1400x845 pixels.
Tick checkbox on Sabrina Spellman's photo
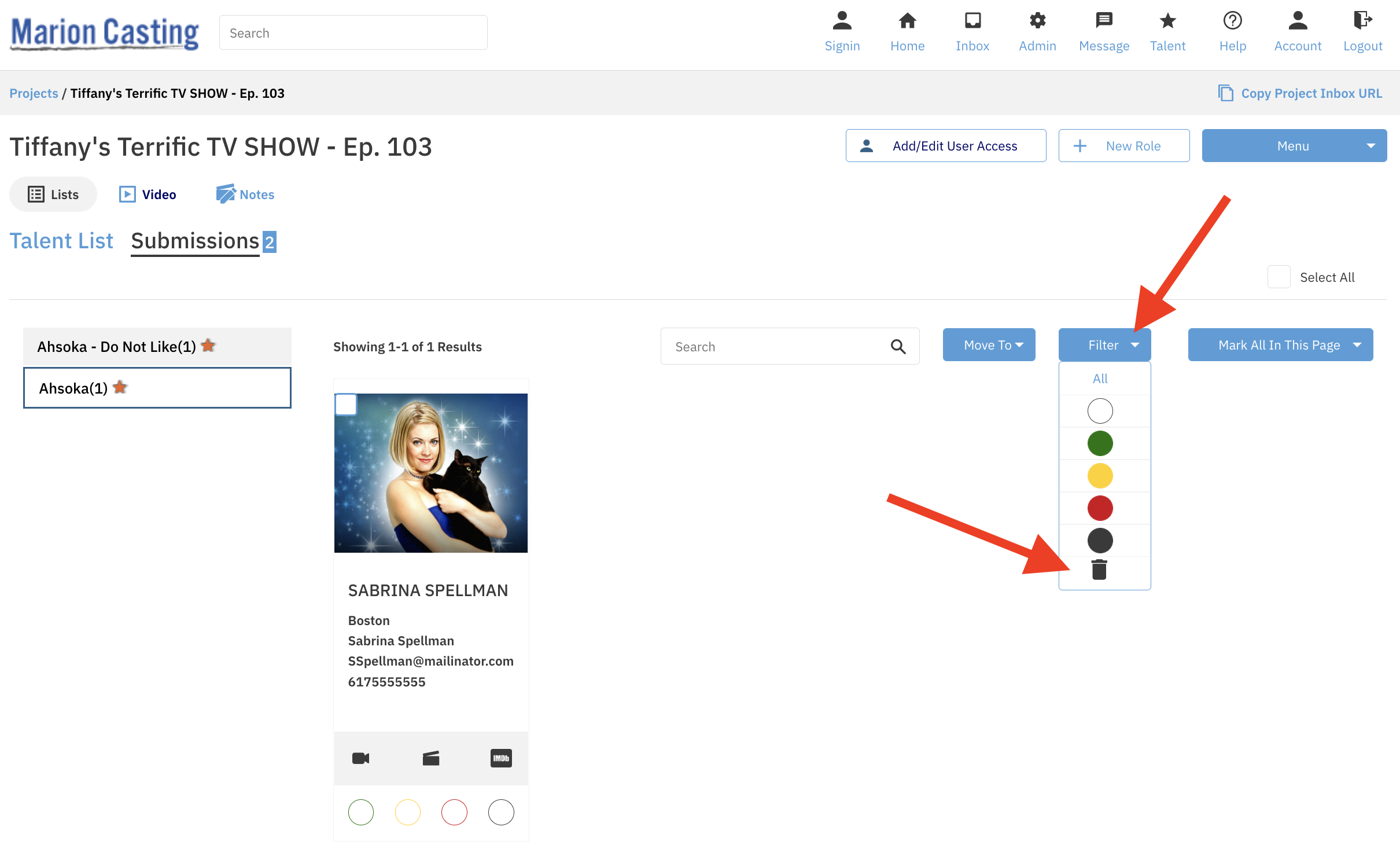pyautogui.click(x=346, y=405)
